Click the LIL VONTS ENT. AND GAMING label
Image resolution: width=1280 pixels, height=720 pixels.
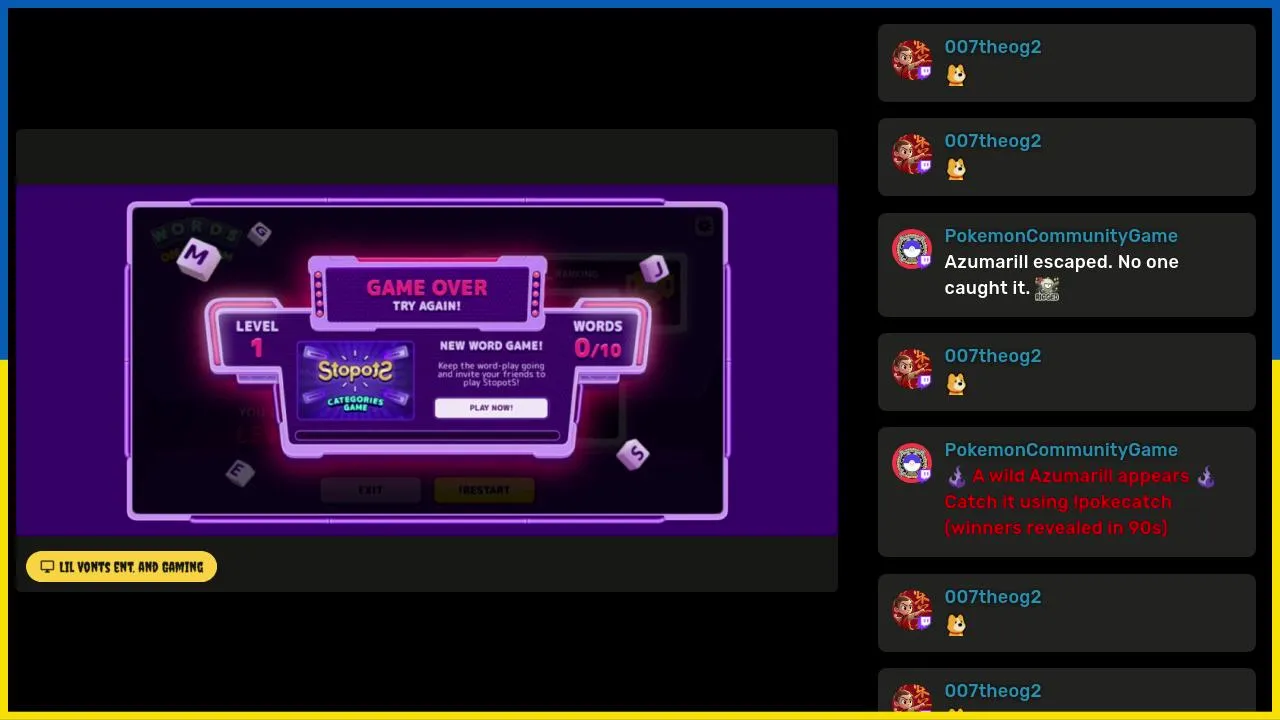click(x=121, y=567)
